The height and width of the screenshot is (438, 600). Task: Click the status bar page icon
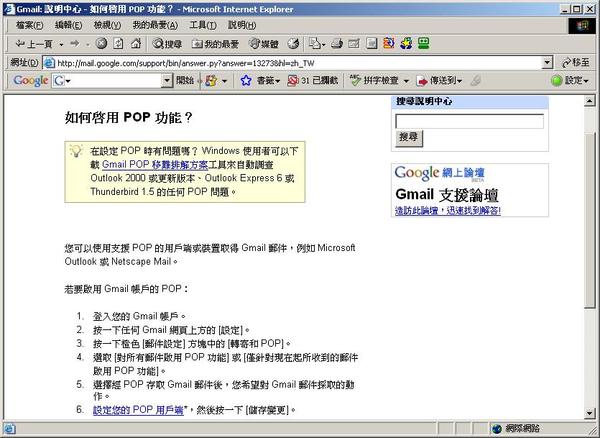pyautogui.click(x=10, y=429)
